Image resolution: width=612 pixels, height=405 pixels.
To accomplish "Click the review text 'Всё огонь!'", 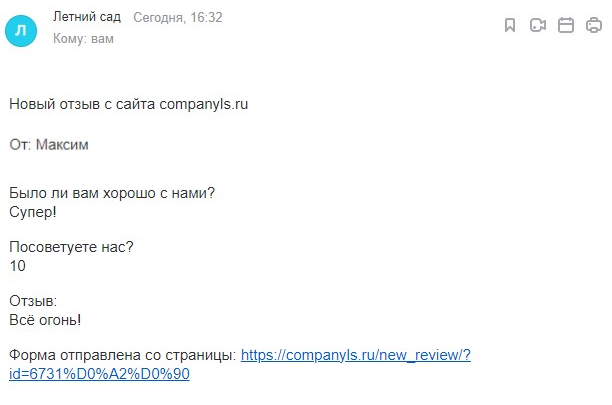I will click(x=45, y=320).
